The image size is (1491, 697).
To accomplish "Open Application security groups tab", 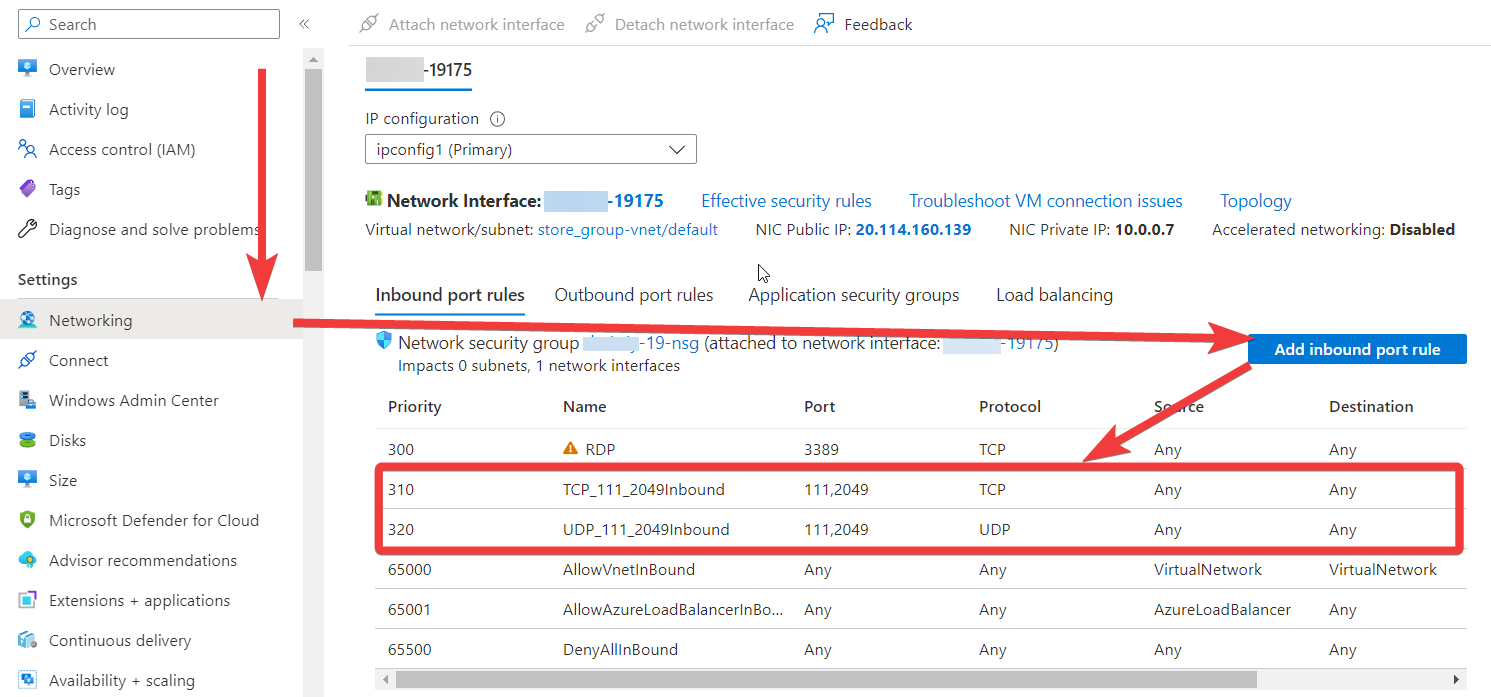I will coord(854,295).
